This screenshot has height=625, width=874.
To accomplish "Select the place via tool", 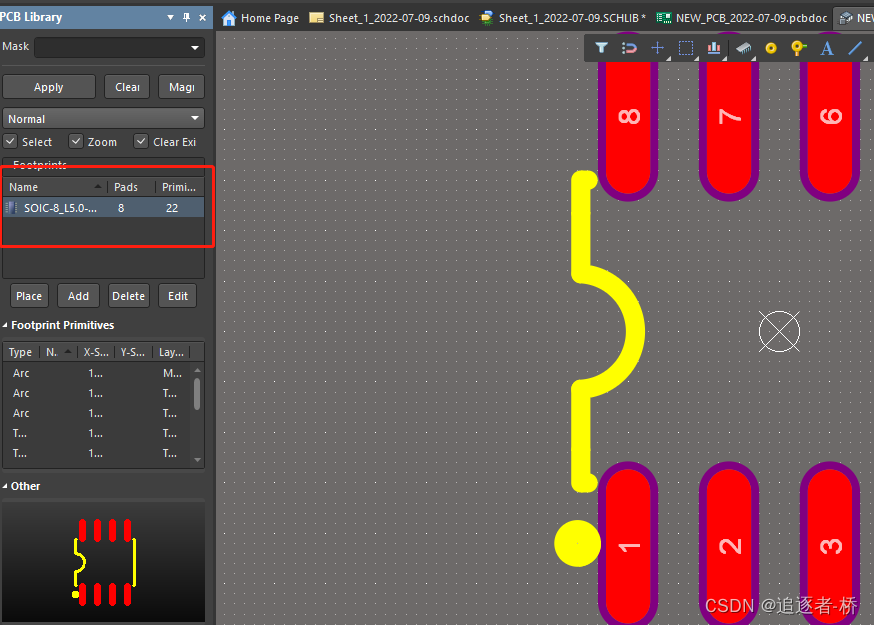I will [798, 47].
